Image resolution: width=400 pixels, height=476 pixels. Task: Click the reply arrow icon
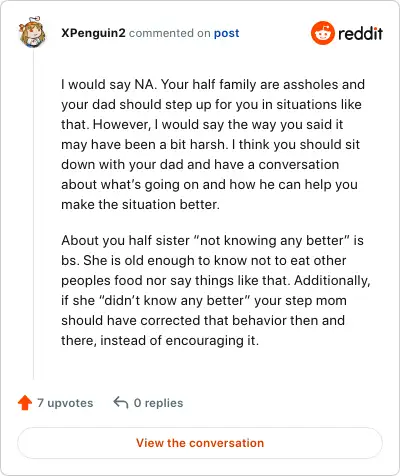point(121,403)
